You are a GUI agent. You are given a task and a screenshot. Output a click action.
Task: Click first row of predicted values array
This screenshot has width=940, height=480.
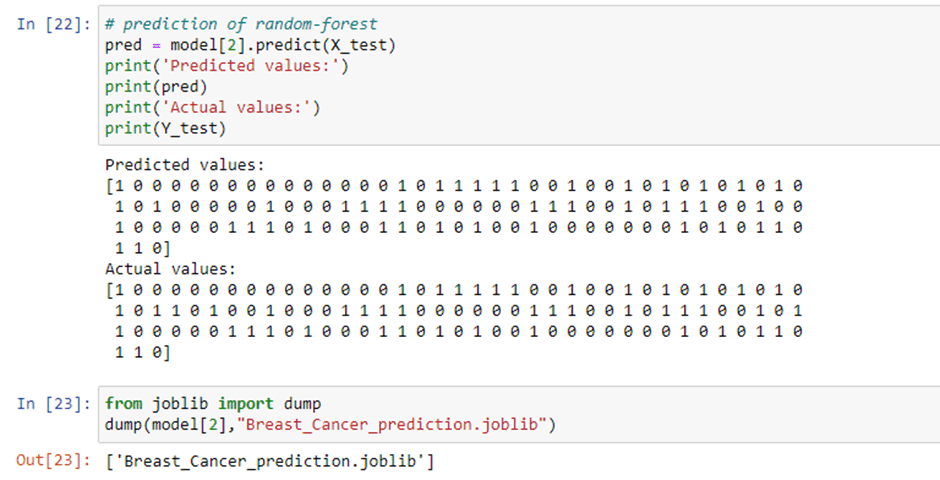point(454,186)
